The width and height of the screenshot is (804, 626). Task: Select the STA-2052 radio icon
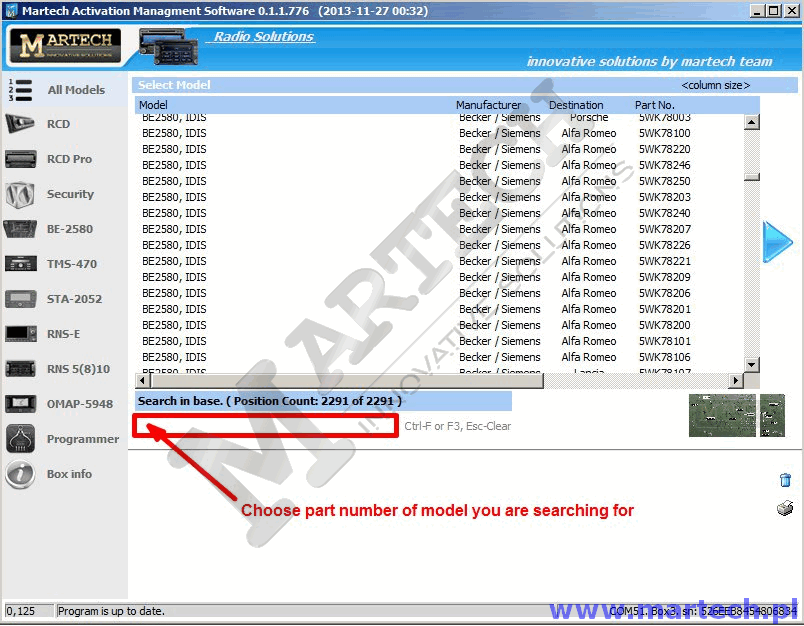click(21, 299)
